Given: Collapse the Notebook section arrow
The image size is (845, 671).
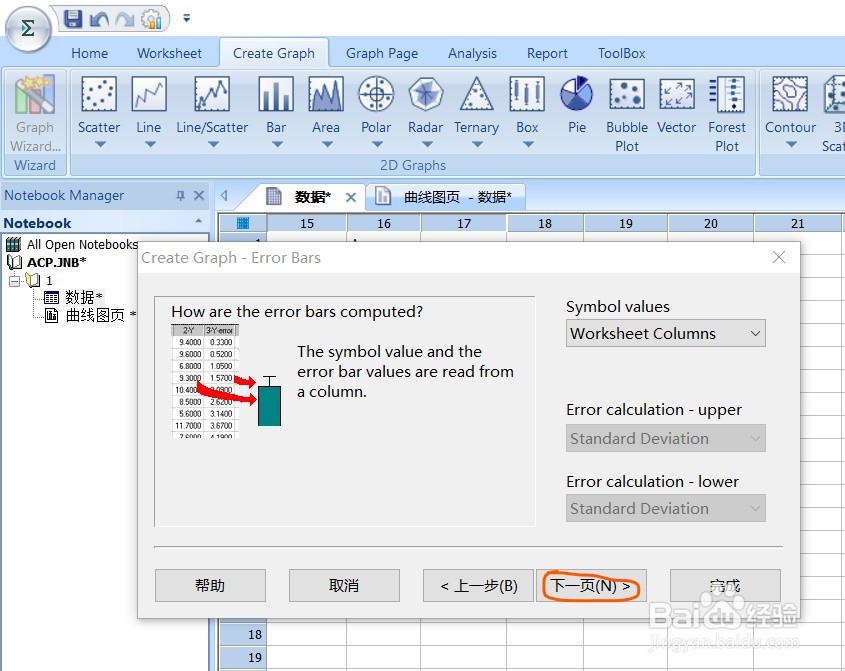Looking at the screenshot, I should pyautogui.click(x=198, y=221).
